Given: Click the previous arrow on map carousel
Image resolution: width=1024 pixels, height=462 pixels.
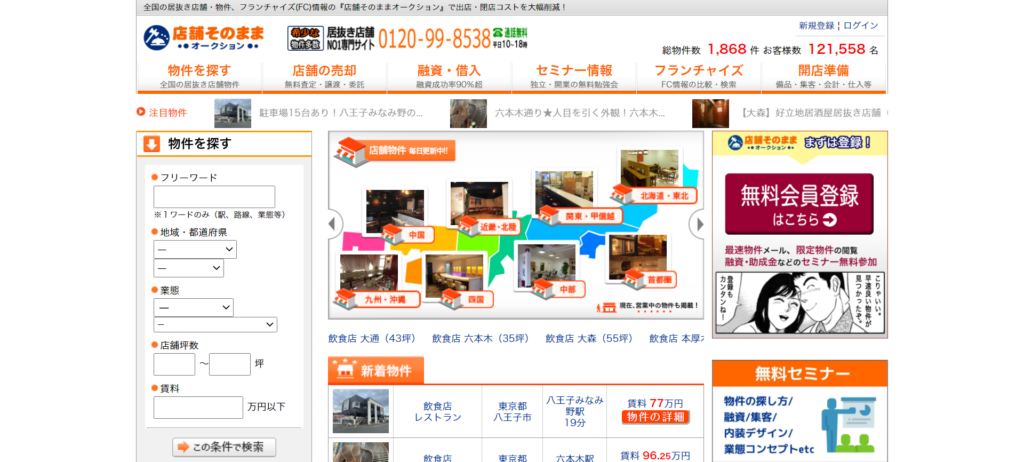Looking at the screenshot, I should click(335, 224).
